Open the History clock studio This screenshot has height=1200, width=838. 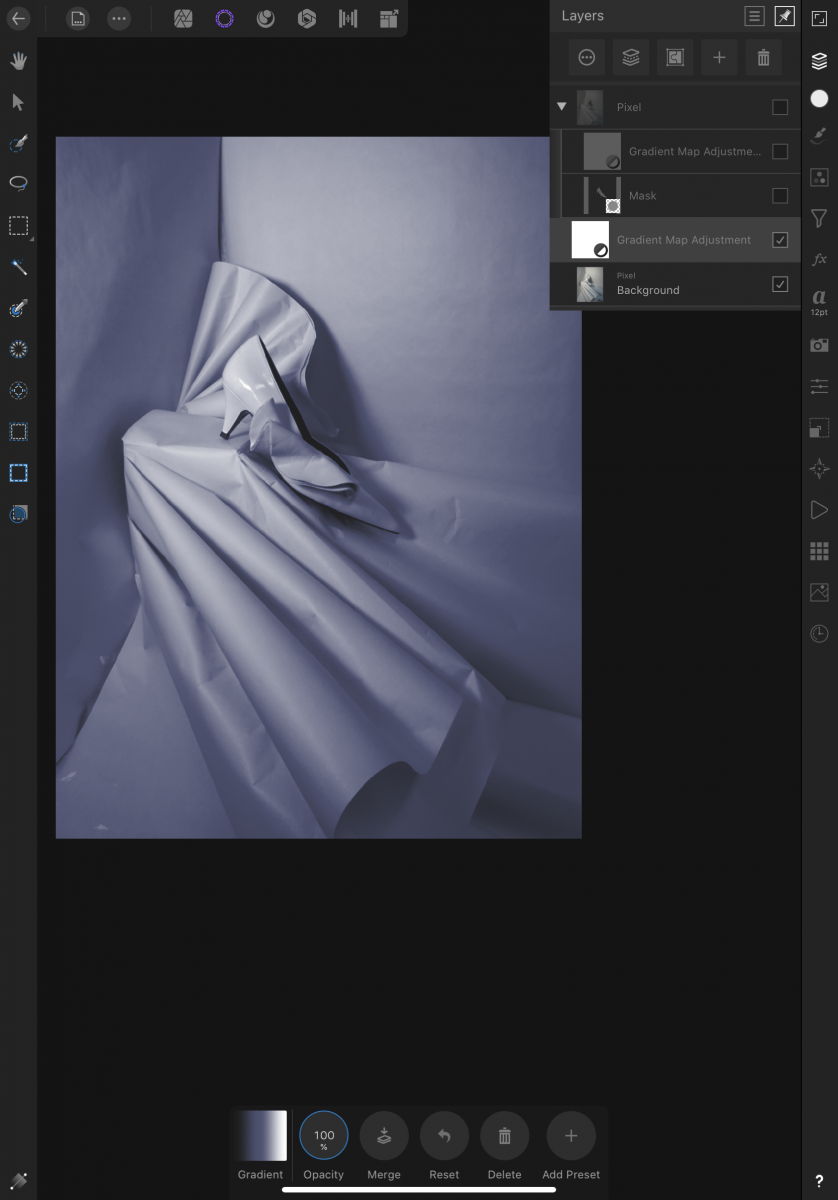[819, 634]
